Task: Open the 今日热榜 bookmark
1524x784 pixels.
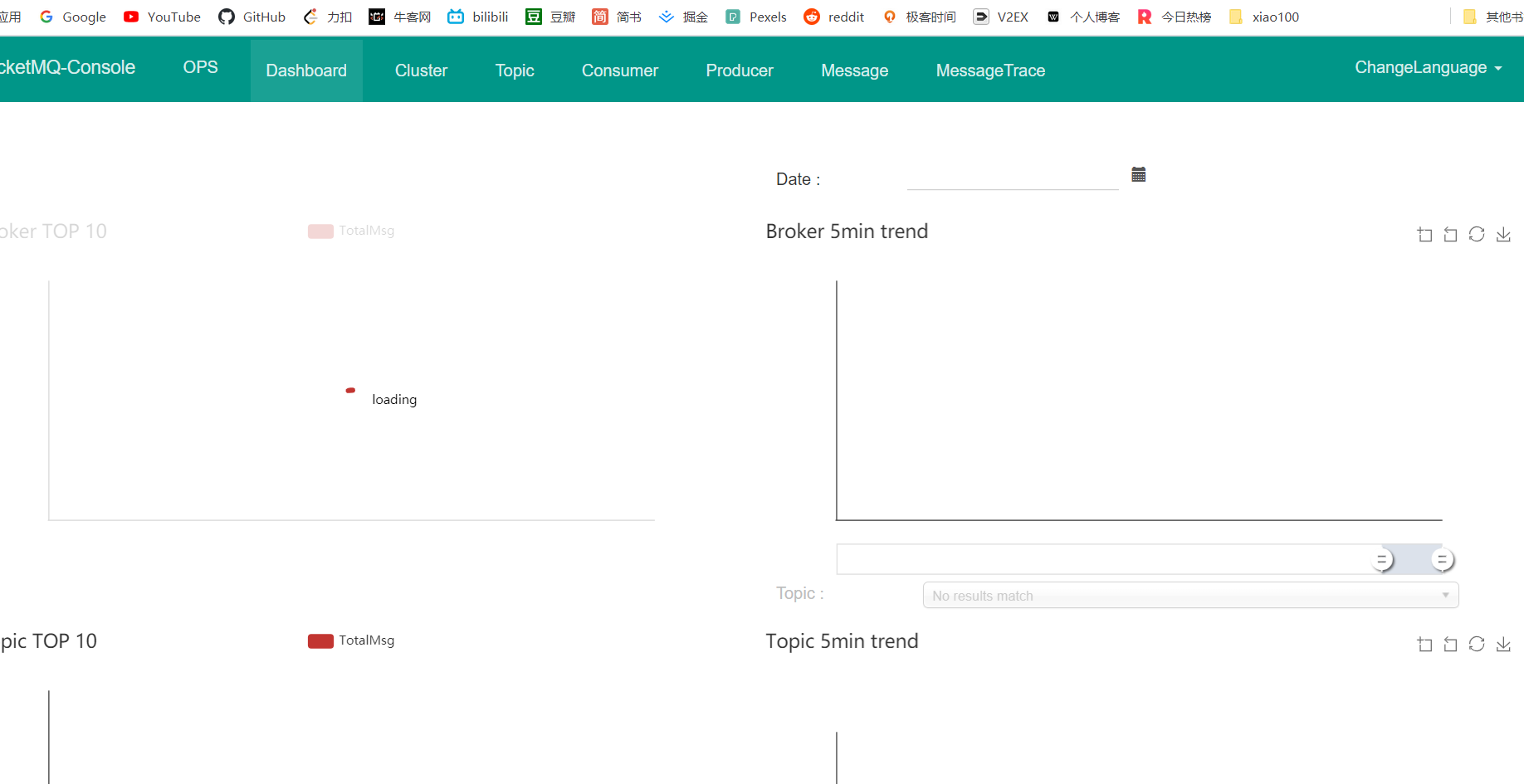Action: 1175,17
